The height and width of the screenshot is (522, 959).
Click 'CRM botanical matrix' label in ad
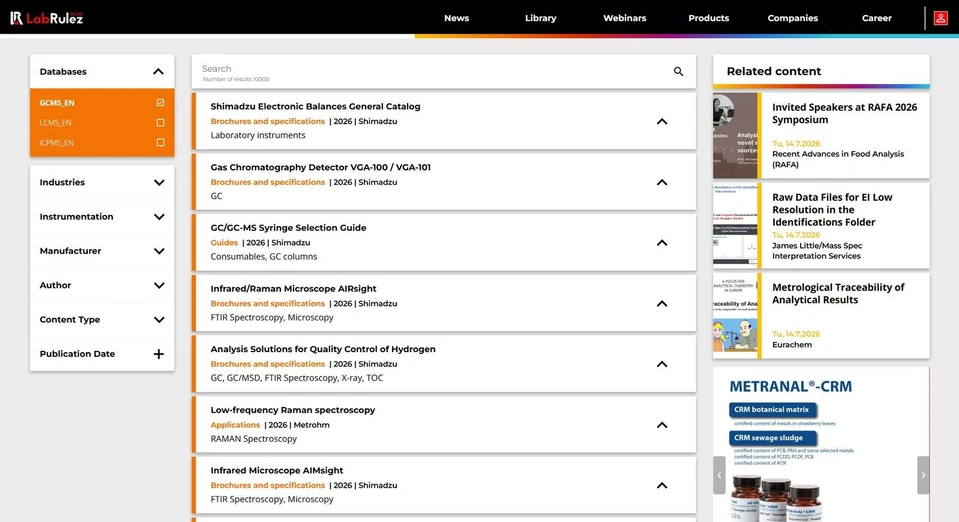[x=771, y=409]
